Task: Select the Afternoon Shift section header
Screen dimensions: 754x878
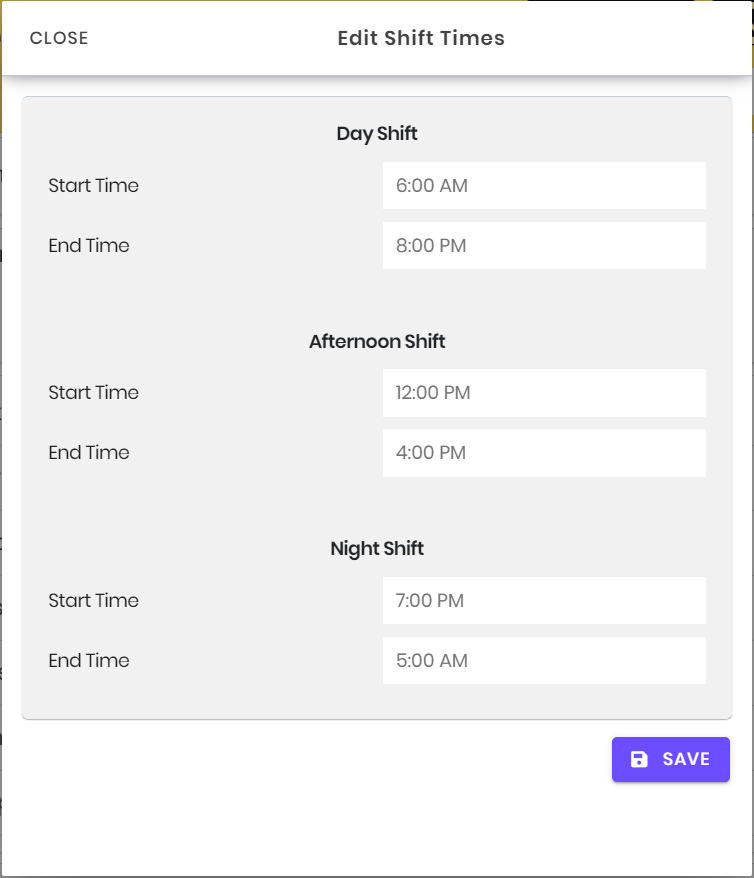Action: [377, 341]
